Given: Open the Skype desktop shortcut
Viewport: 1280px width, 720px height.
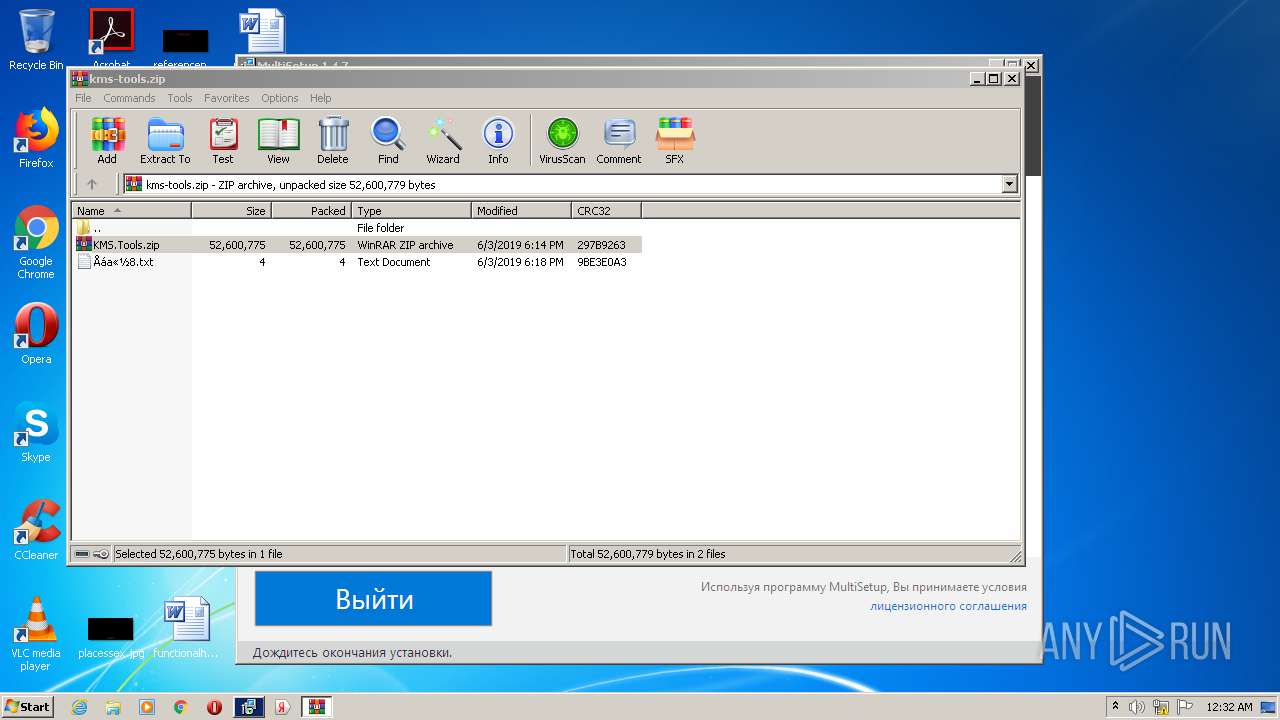Looking at the screenshot, I should tap(36, 432).
